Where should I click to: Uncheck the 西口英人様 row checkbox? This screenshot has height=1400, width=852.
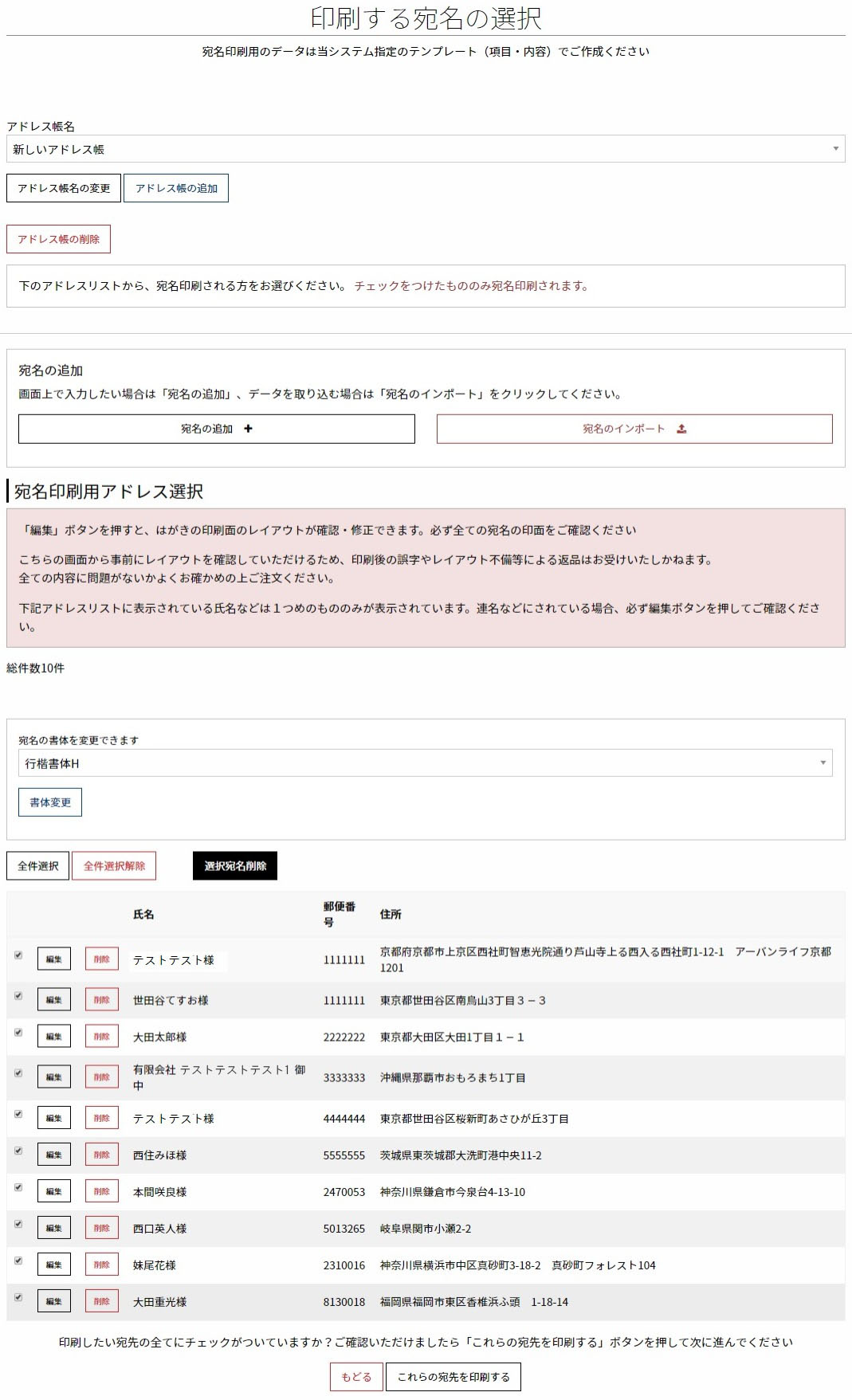[x=18, y=1224]
